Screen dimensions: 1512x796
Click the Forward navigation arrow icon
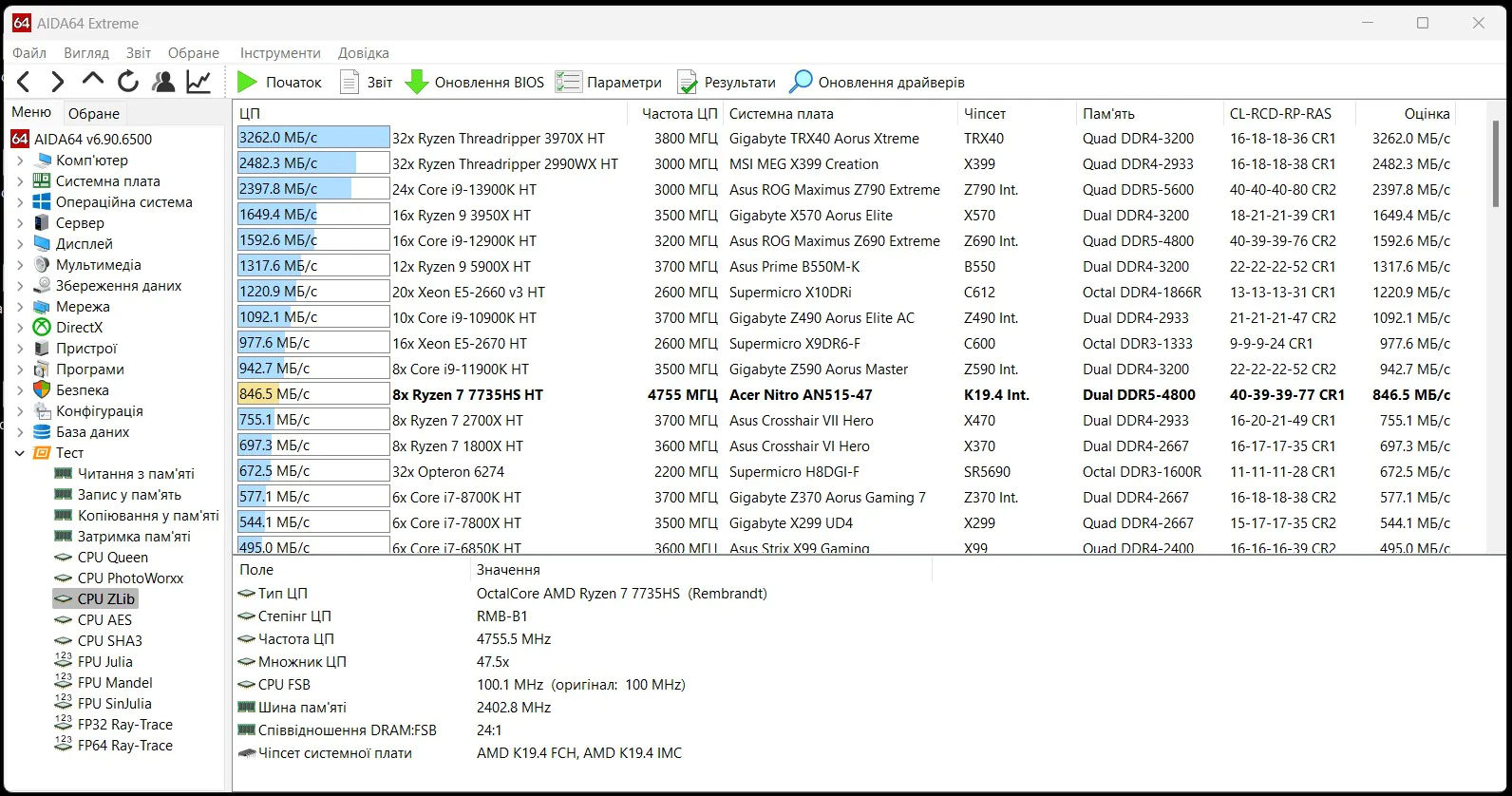(x=58, y=83)
